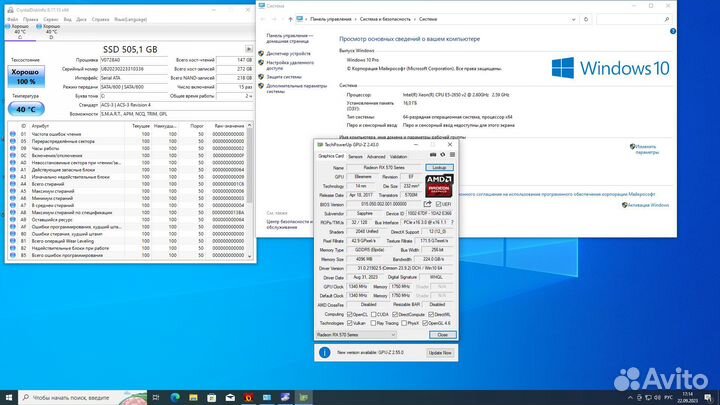
Task: Open the Radeon RX 570 Series GPU selector dropdown
Action: coord(356,335)
